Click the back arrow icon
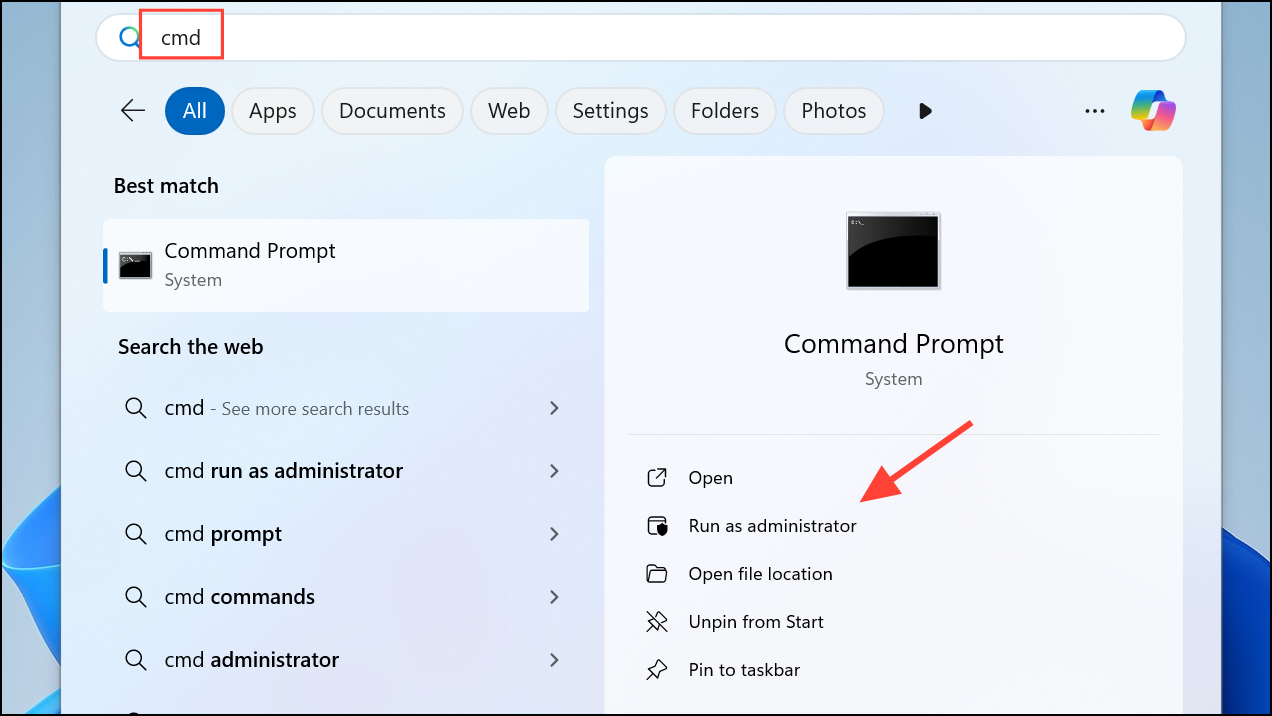 pyautogui.click(x=133, y=111)
